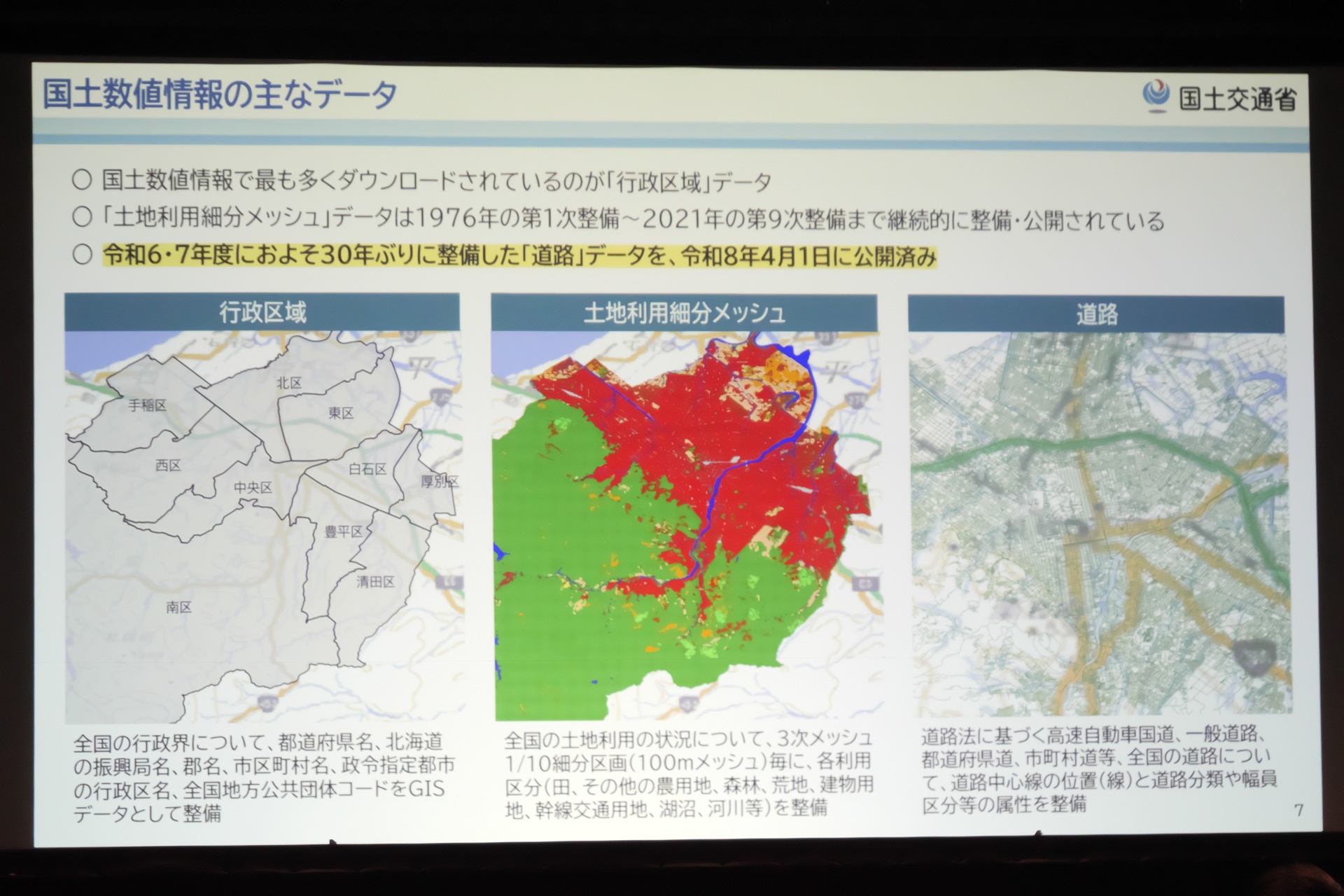
Task: Click the 厚別区 label on the map
Action: coord(439,482)
